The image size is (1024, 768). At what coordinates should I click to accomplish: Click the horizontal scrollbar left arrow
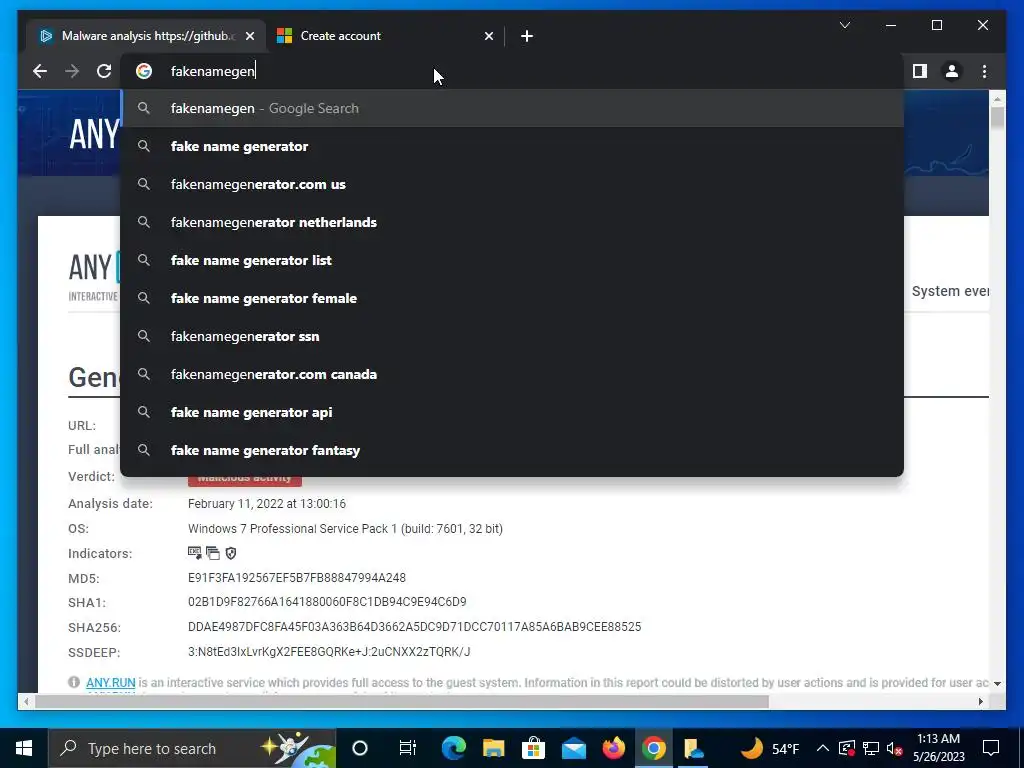coord(25,701)
